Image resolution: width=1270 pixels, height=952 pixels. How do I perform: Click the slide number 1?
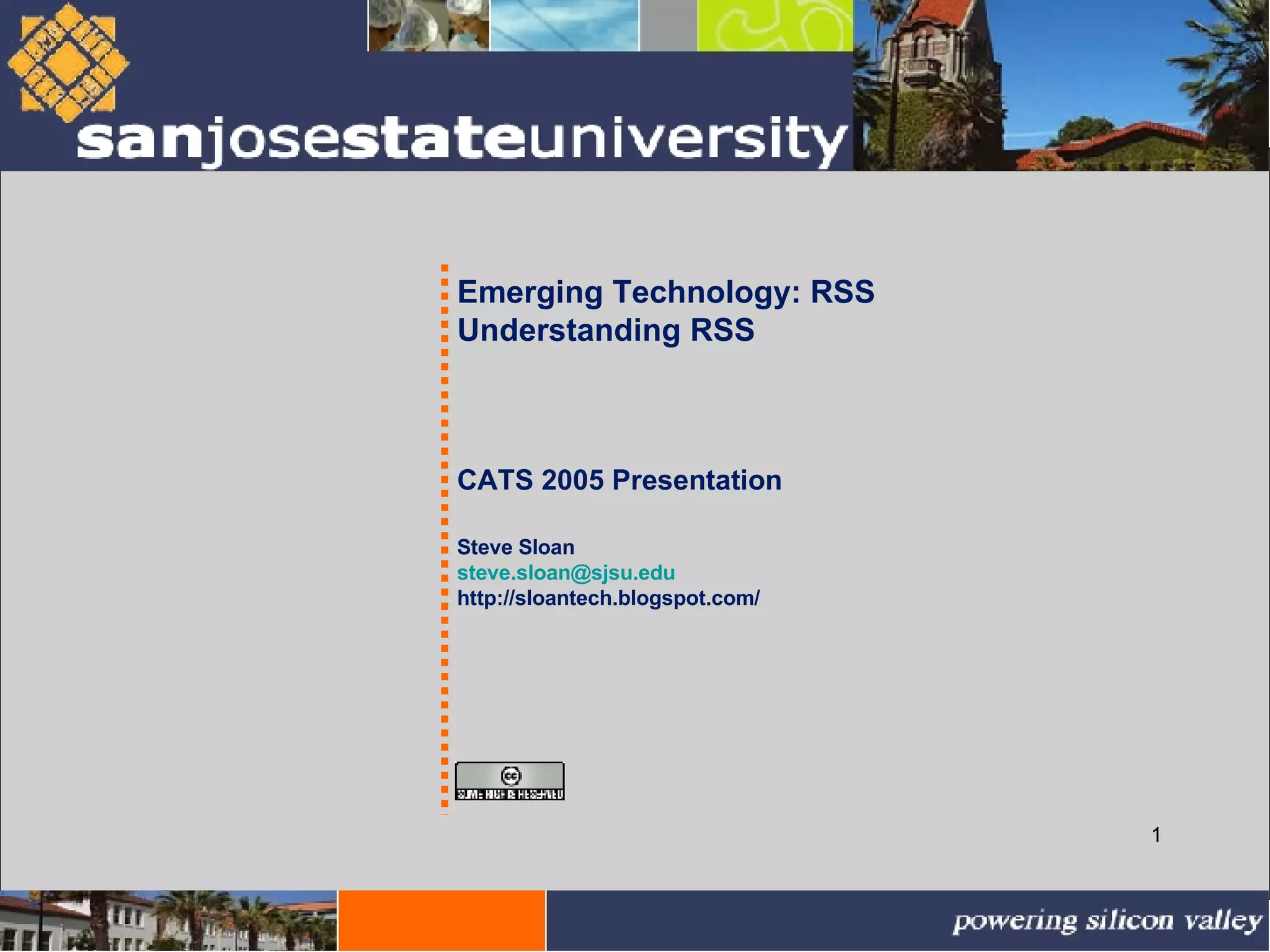point(1156,835)
